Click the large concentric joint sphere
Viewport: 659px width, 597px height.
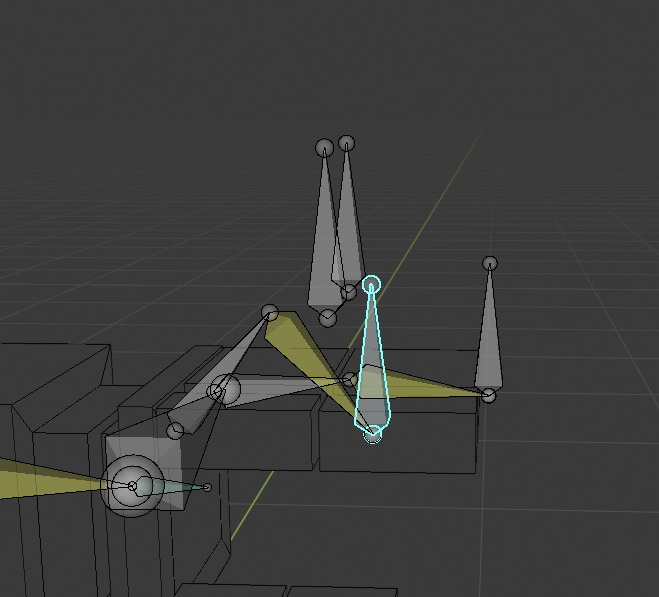pos(132,486)
